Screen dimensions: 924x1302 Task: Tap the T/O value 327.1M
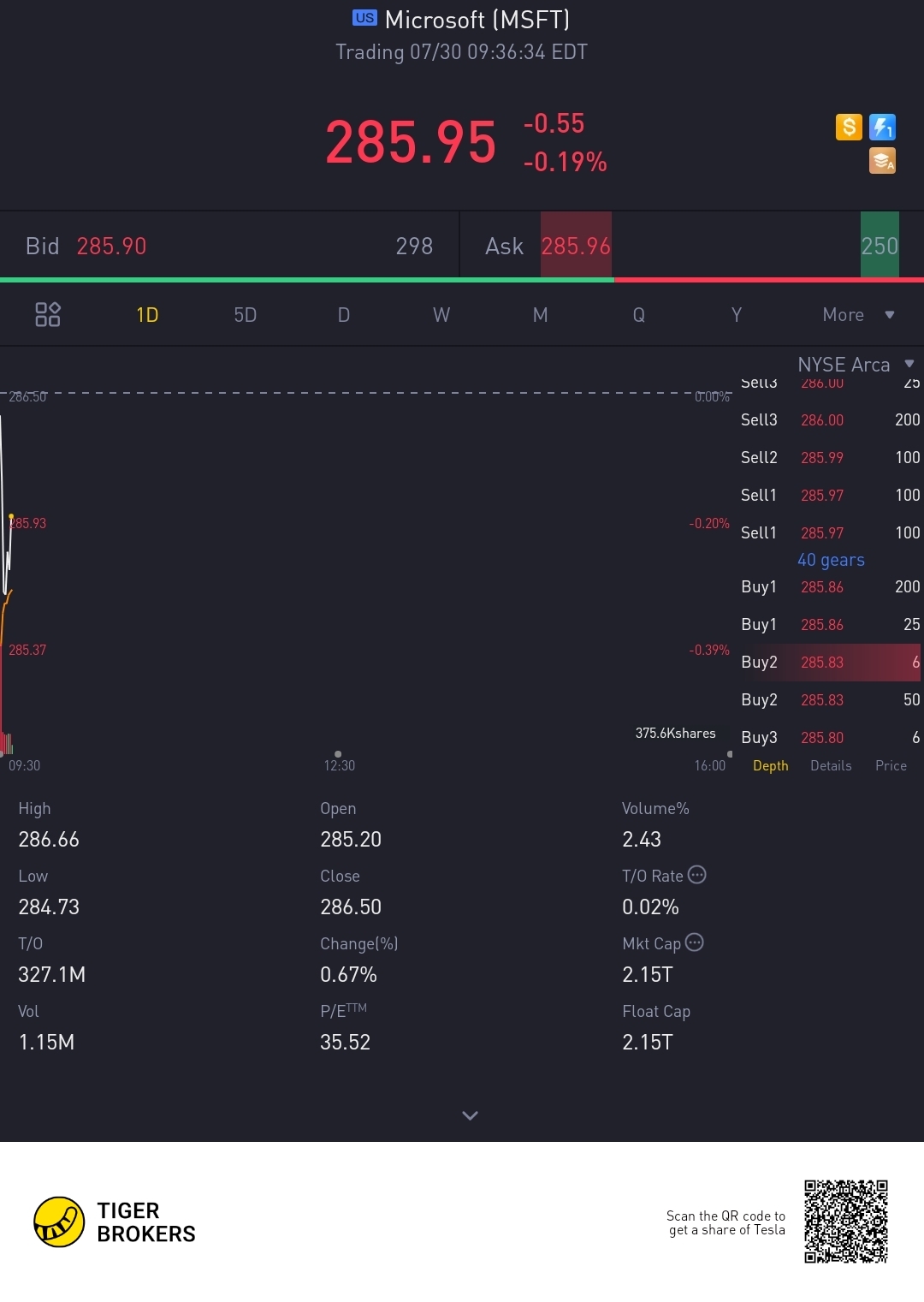coord(51,974)
